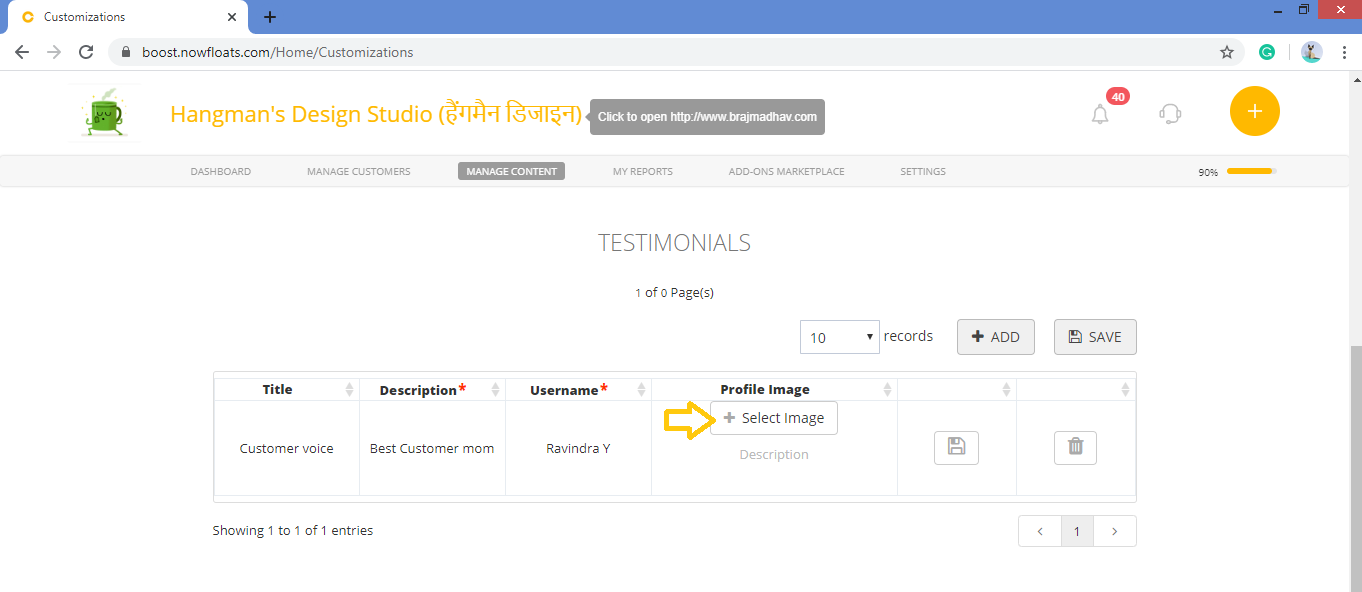Bookmark this page with the star icon
This screenshot has height=592, width=1362.
click(x=1227, y=52)
